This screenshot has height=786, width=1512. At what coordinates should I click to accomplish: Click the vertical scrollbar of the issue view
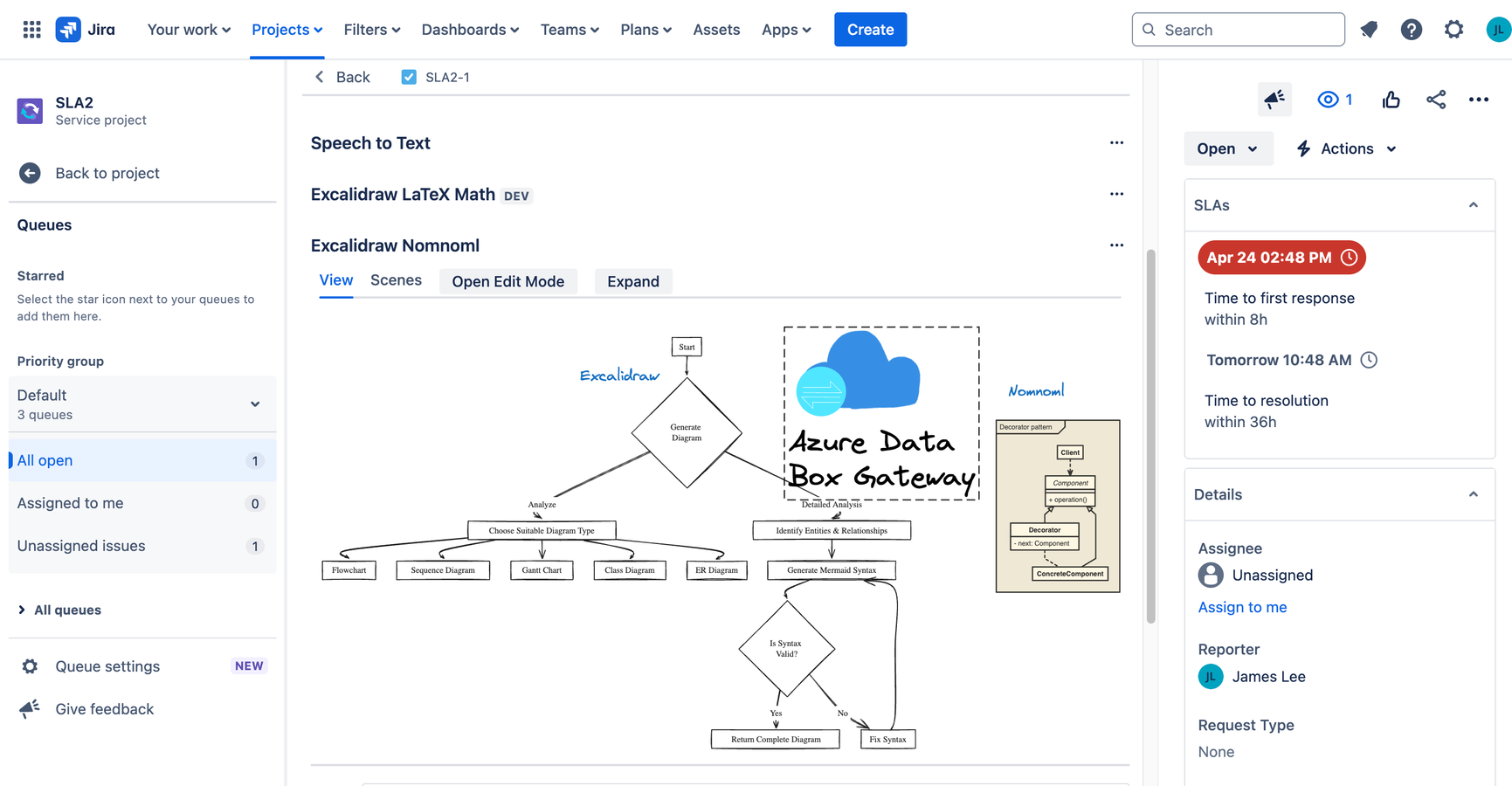tap(1151, 437)
